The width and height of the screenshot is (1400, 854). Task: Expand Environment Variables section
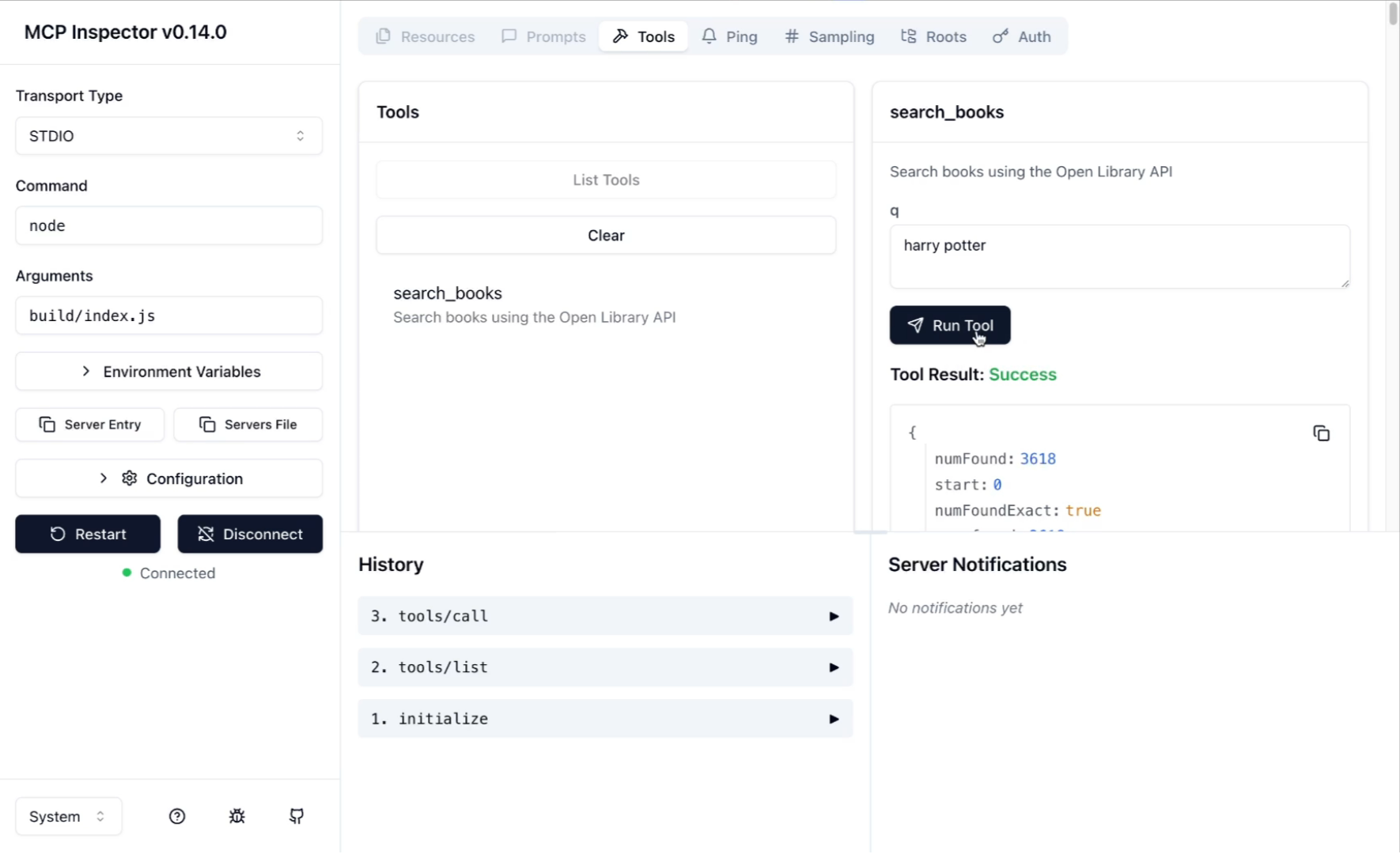tap(168, 372)
